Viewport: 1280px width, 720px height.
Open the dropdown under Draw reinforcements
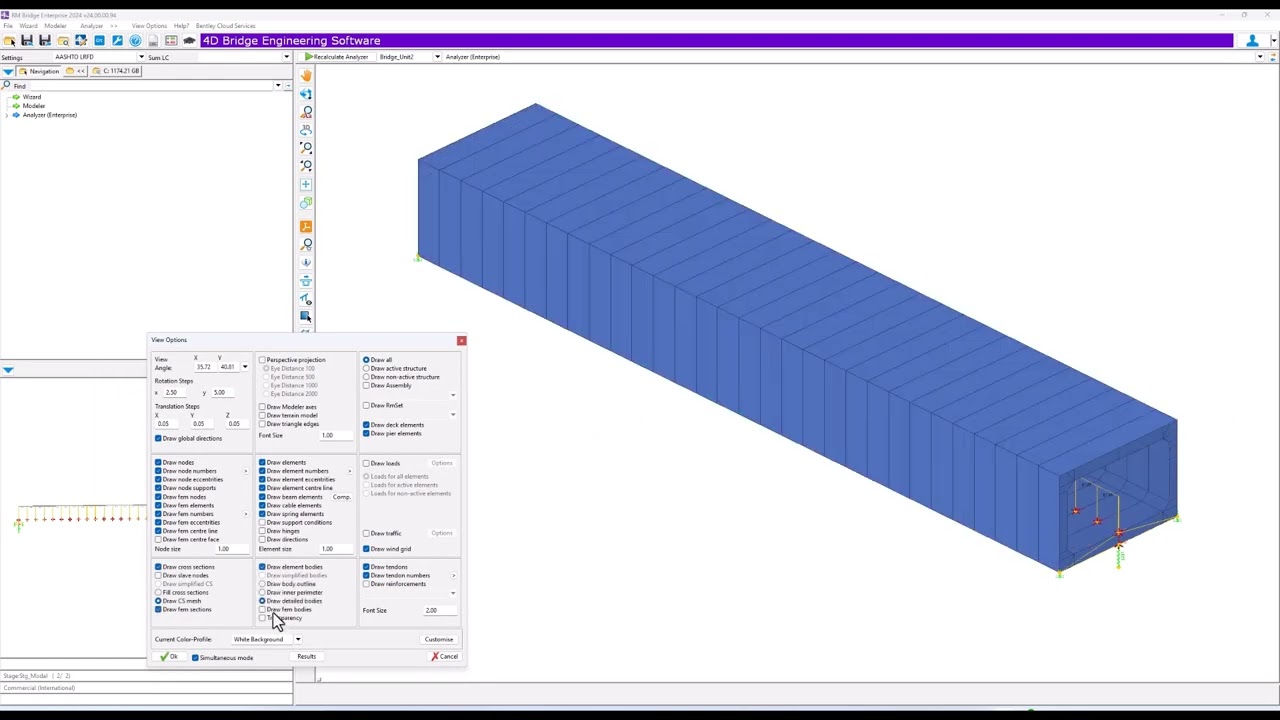pyautogui.click(x=453, y=593)
